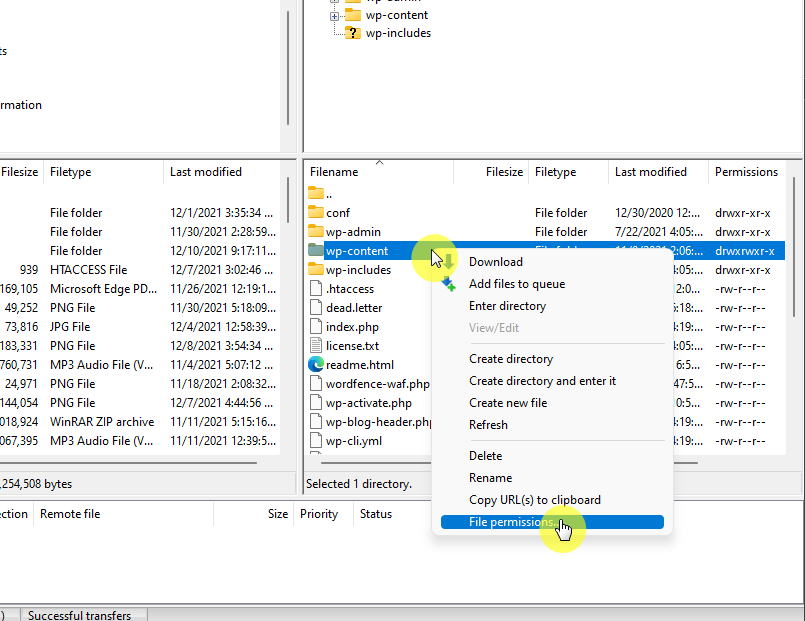
Task: Select Copy URL(s) to clipboard
Action: (x=534, y=500)
